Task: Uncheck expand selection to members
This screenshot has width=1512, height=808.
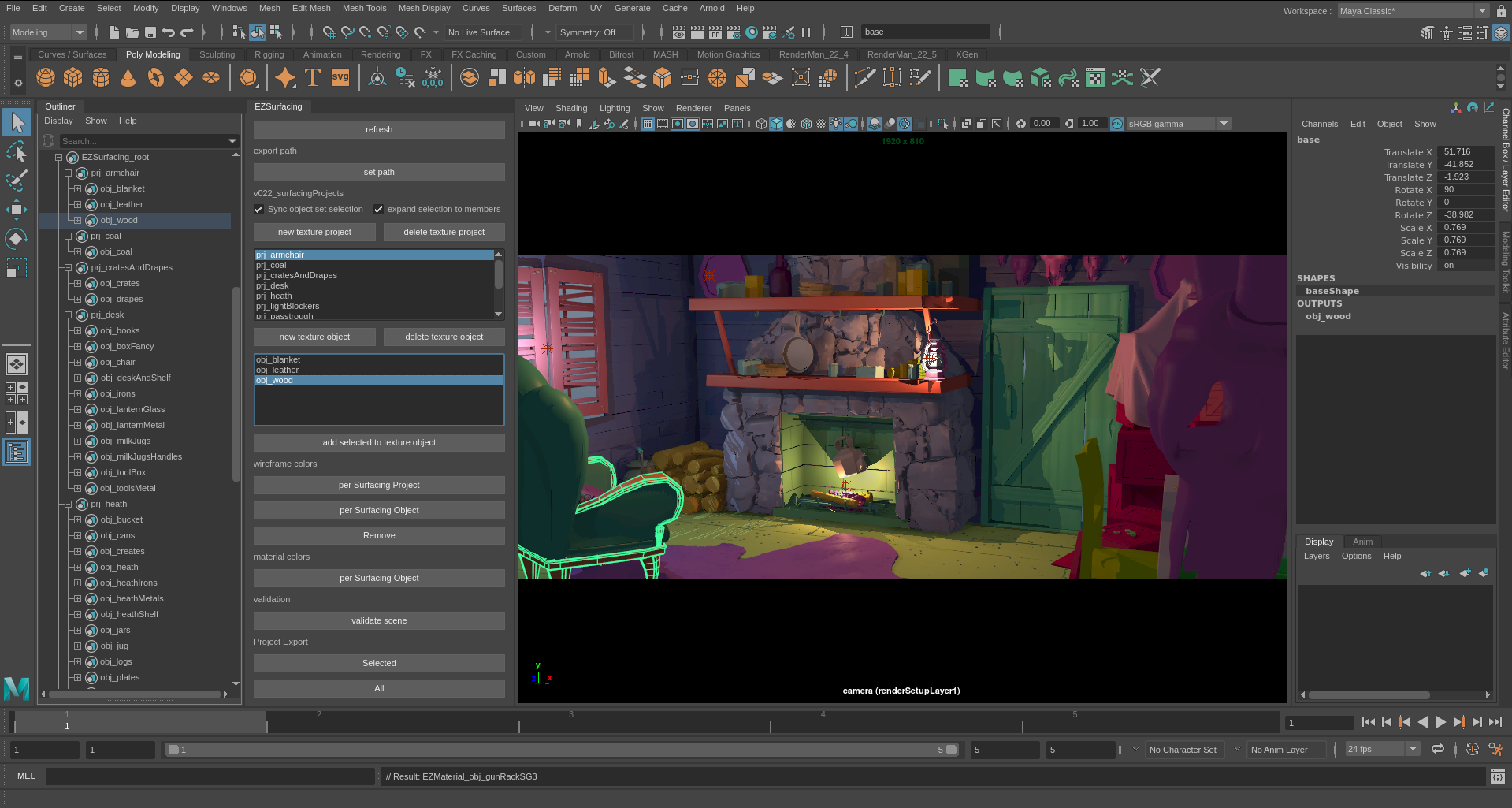Action: 379,210
